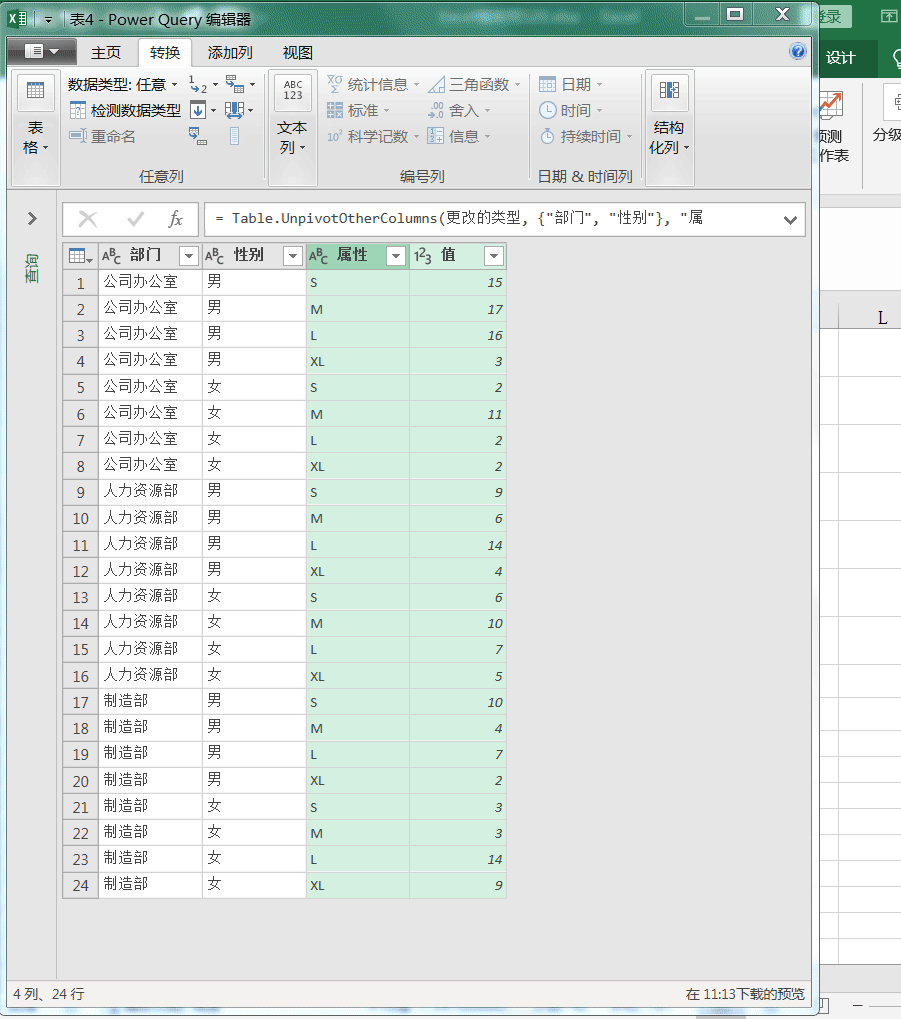Switch to the 主页 tab
Viewport: 901px width, 1019px height.
(x=106, y=53)
